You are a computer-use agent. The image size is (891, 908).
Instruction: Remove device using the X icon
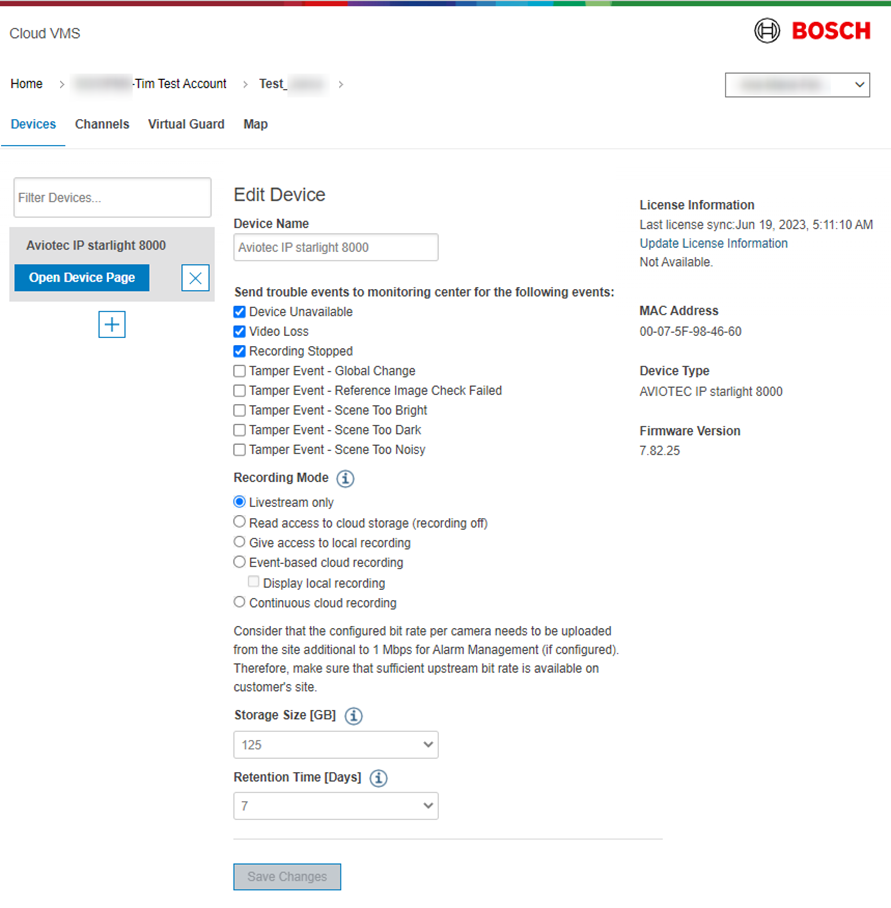195,278
